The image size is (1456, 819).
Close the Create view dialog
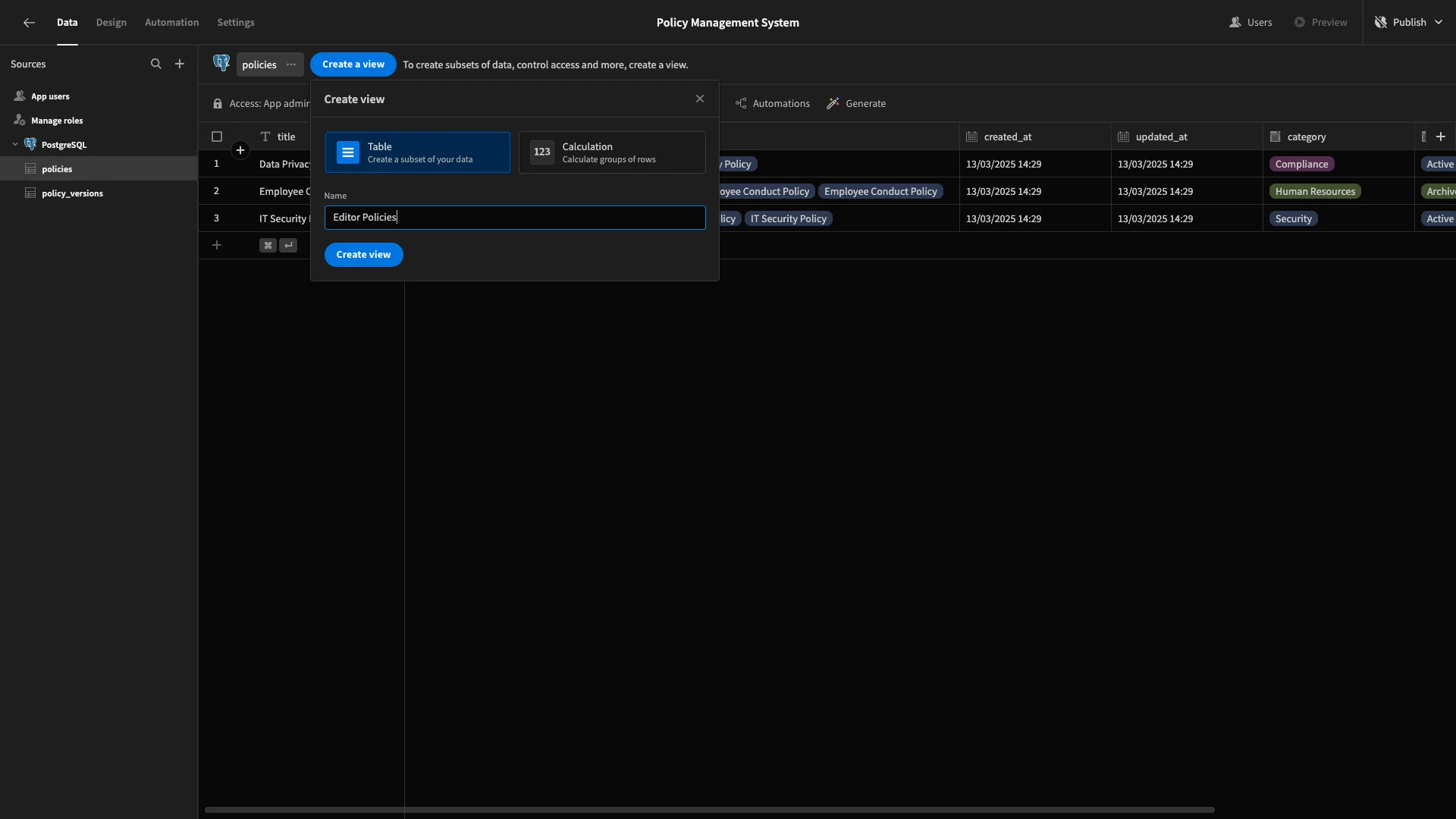[700, 99]
